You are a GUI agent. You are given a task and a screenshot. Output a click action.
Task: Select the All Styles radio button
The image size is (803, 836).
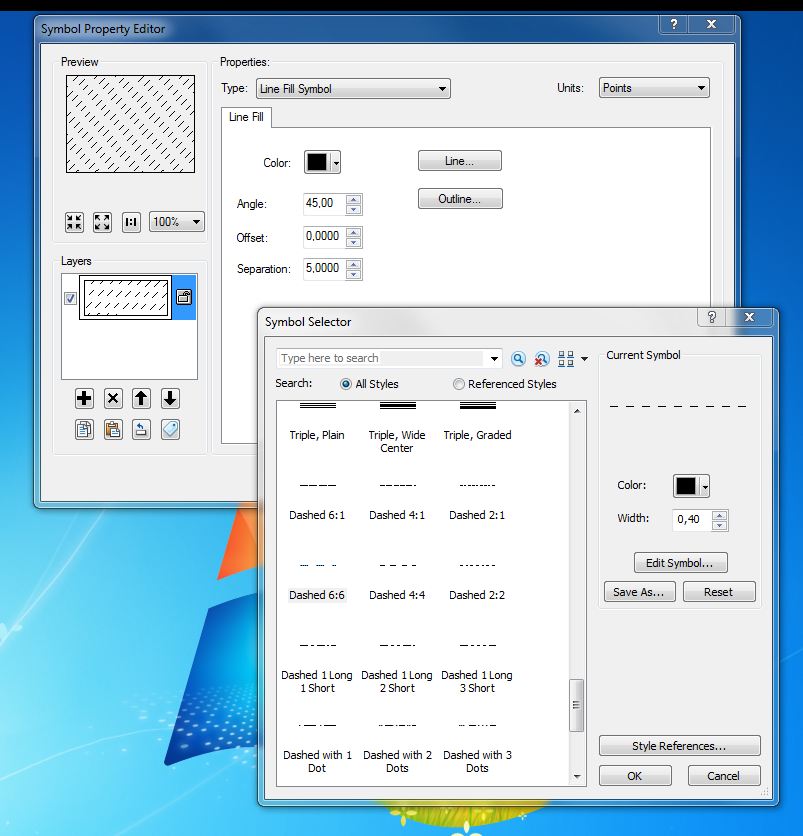click(x=346, y=384)
